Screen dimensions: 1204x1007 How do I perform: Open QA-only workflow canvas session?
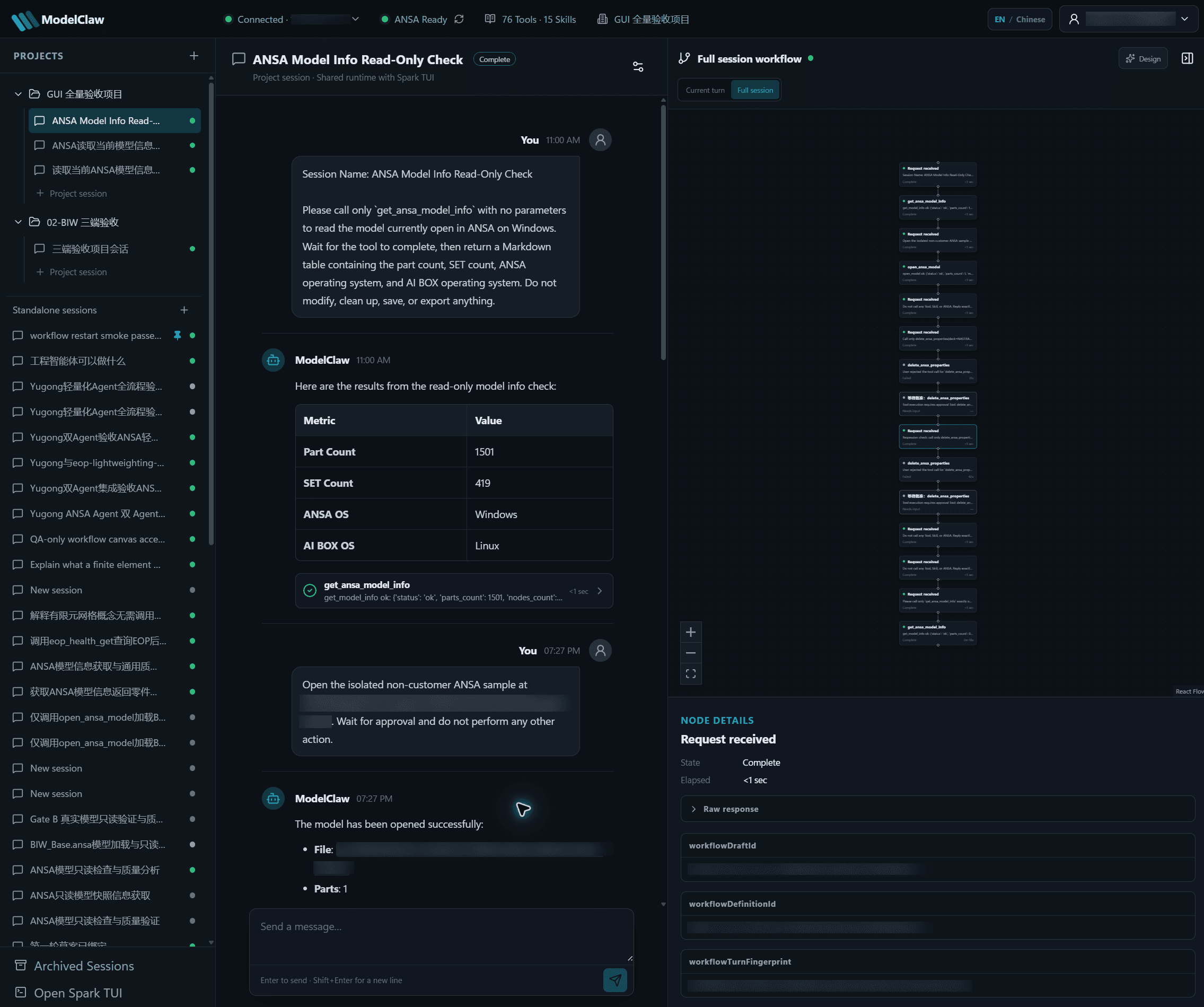point(104,540)
